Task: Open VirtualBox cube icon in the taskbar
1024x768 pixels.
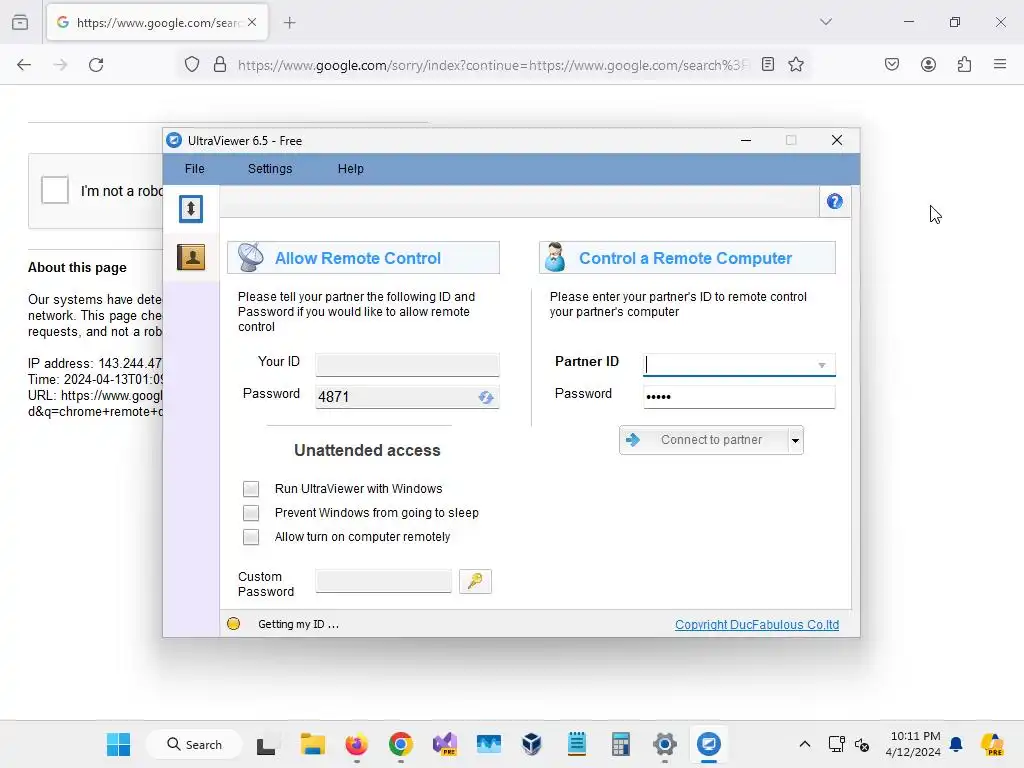Action: tap(532, 744)
